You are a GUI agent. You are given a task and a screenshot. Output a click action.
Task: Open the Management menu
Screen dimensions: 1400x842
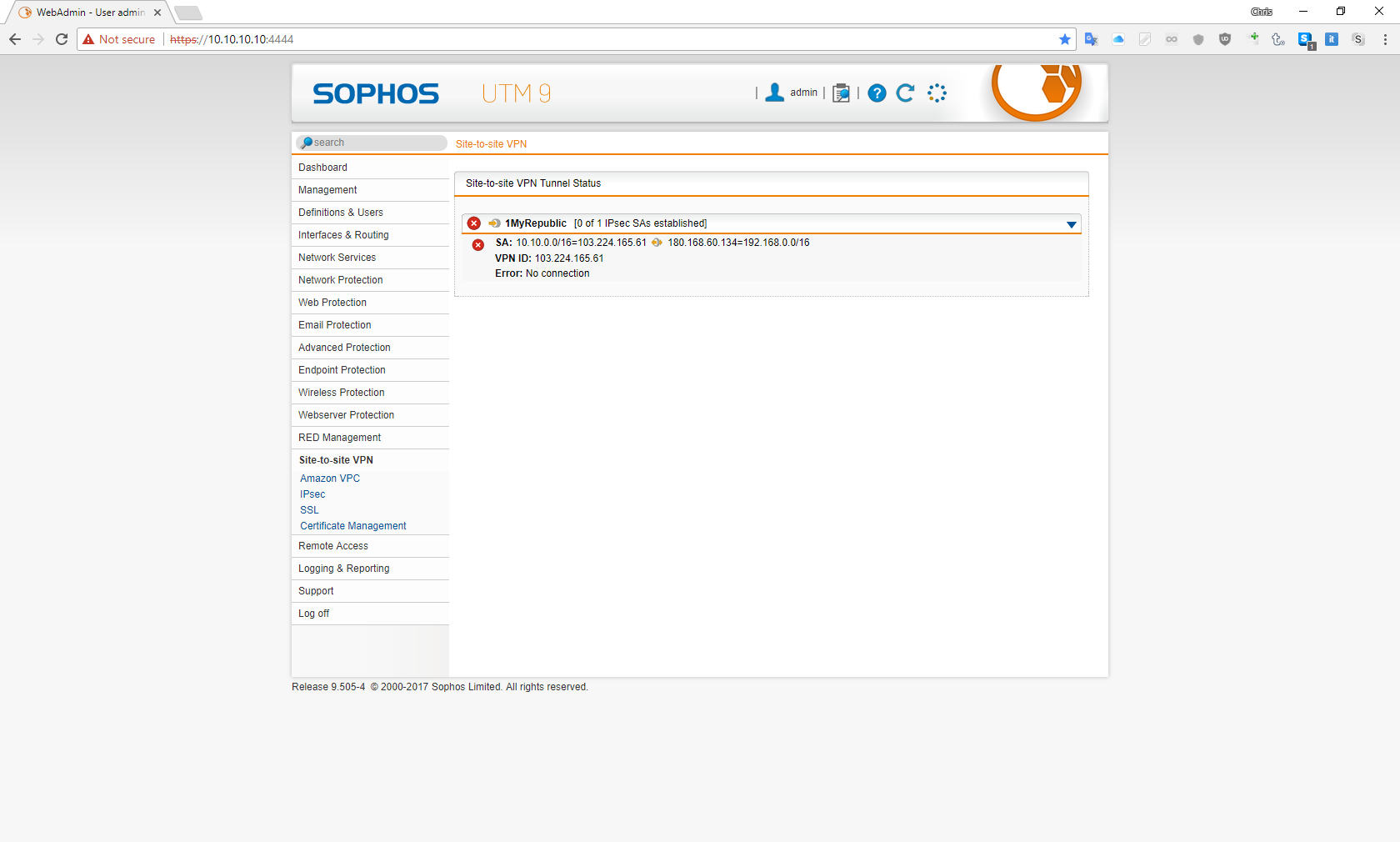[370, 190]
